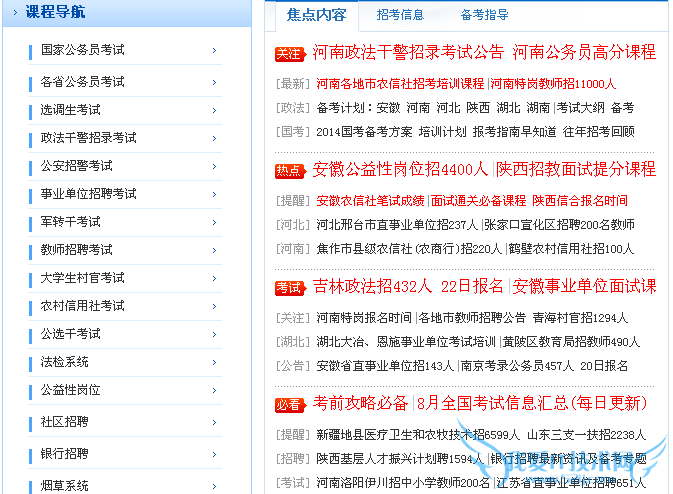673x494 pixels.
Task: Click the red 考试 badge icon
Action: (x=291, y=288)
